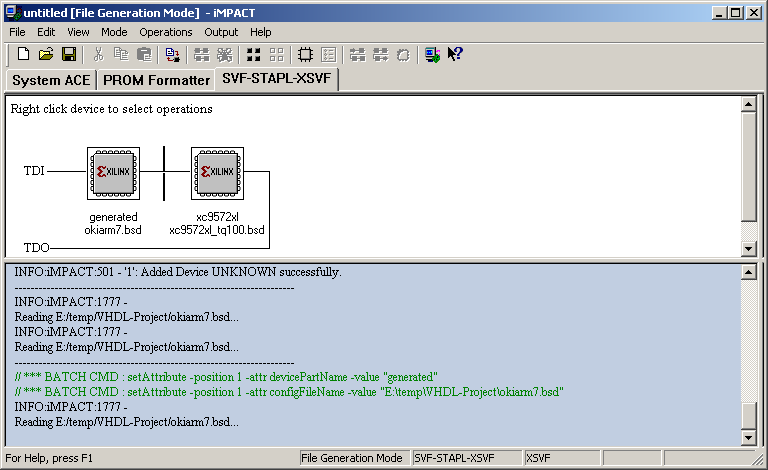Click the computer cable connection toolbar icon

pos(432,54)
